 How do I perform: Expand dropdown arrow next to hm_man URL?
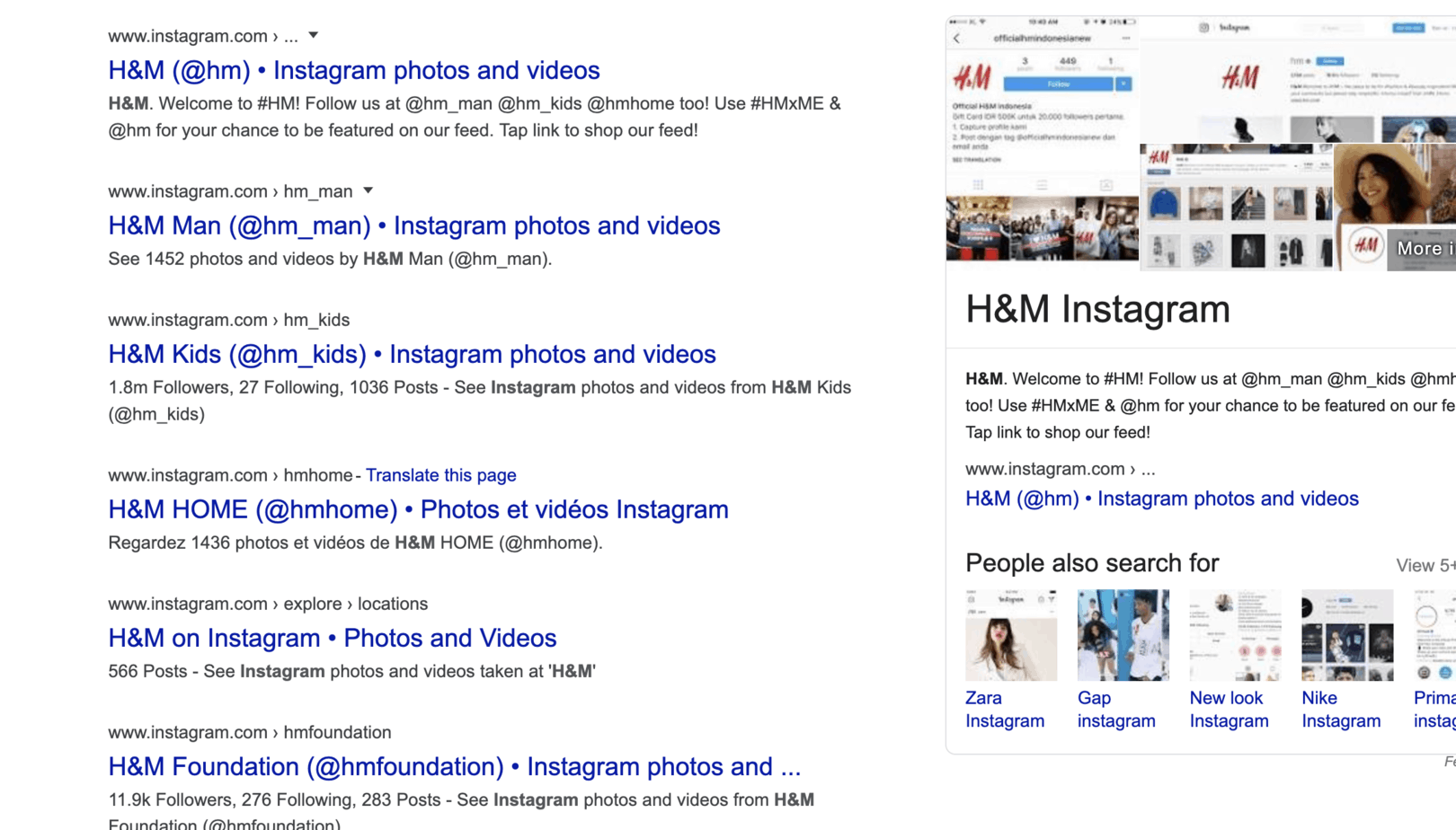368,190
